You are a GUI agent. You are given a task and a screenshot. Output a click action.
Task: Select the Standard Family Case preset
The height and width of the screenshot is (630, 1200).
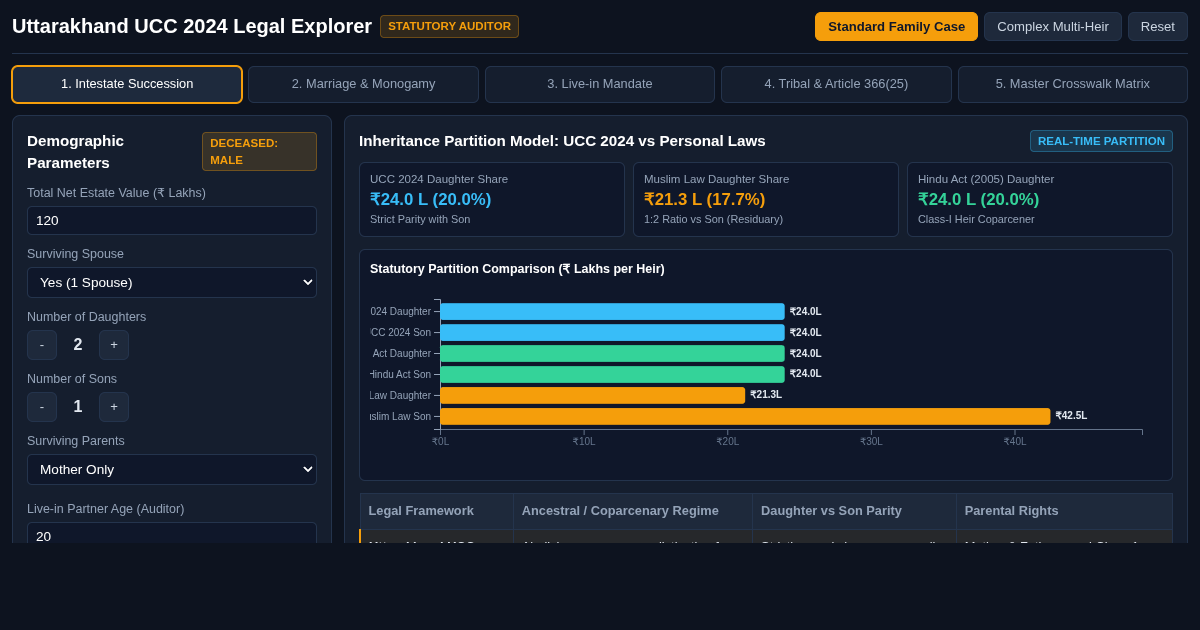click(896, 26)
